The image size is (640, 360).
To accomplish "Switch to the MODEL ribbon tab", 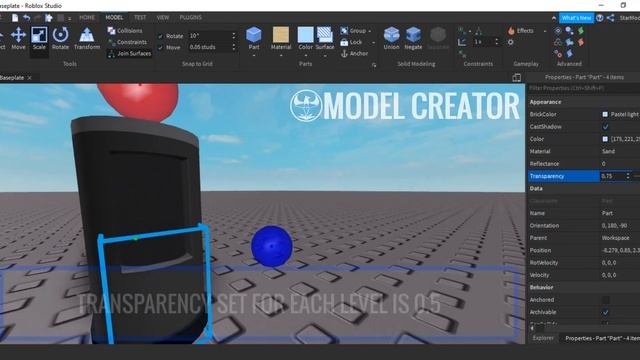I will (x=114, y=18).
